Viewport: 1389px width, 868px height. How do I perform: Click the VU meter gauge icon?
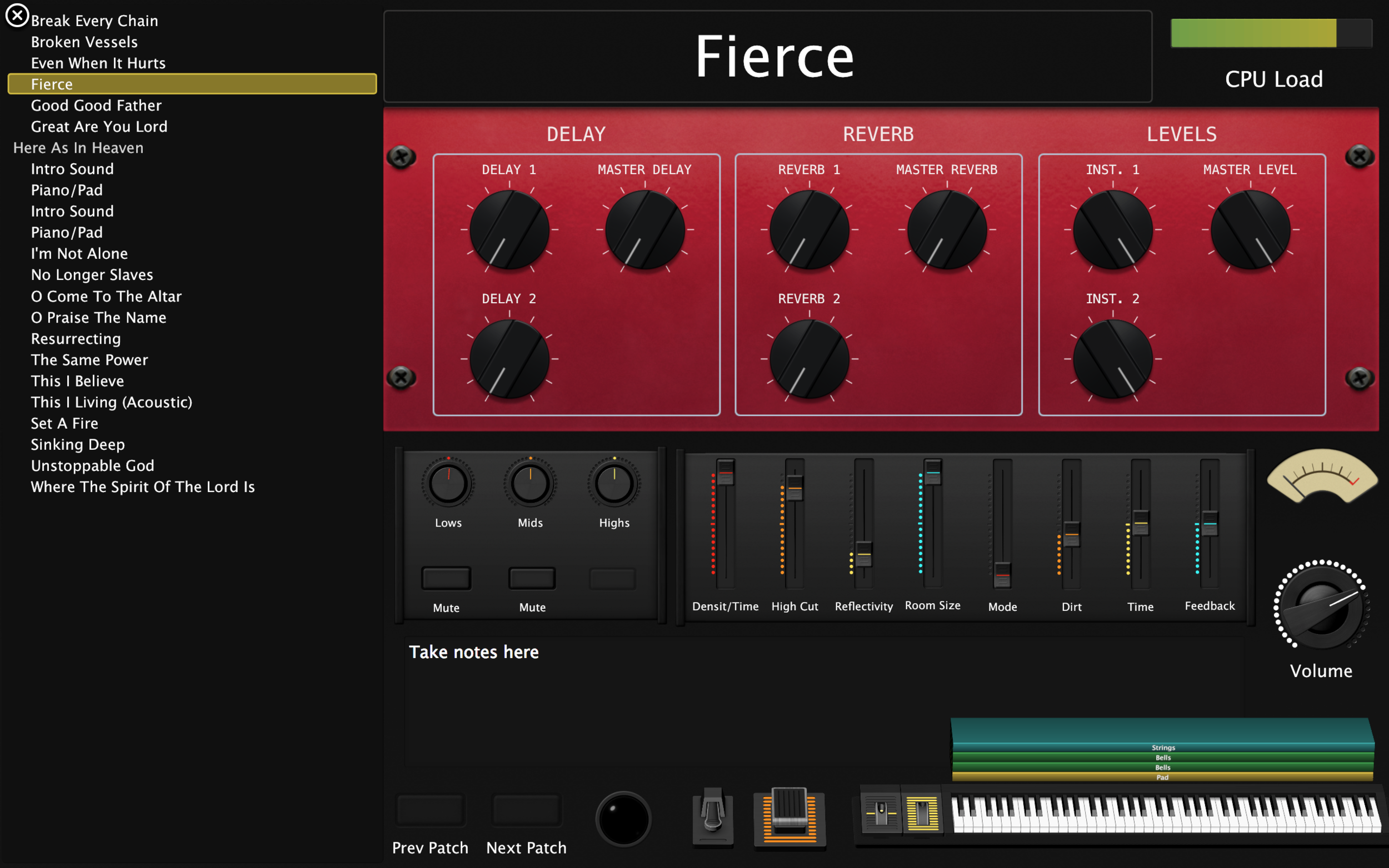[1322, 476]
